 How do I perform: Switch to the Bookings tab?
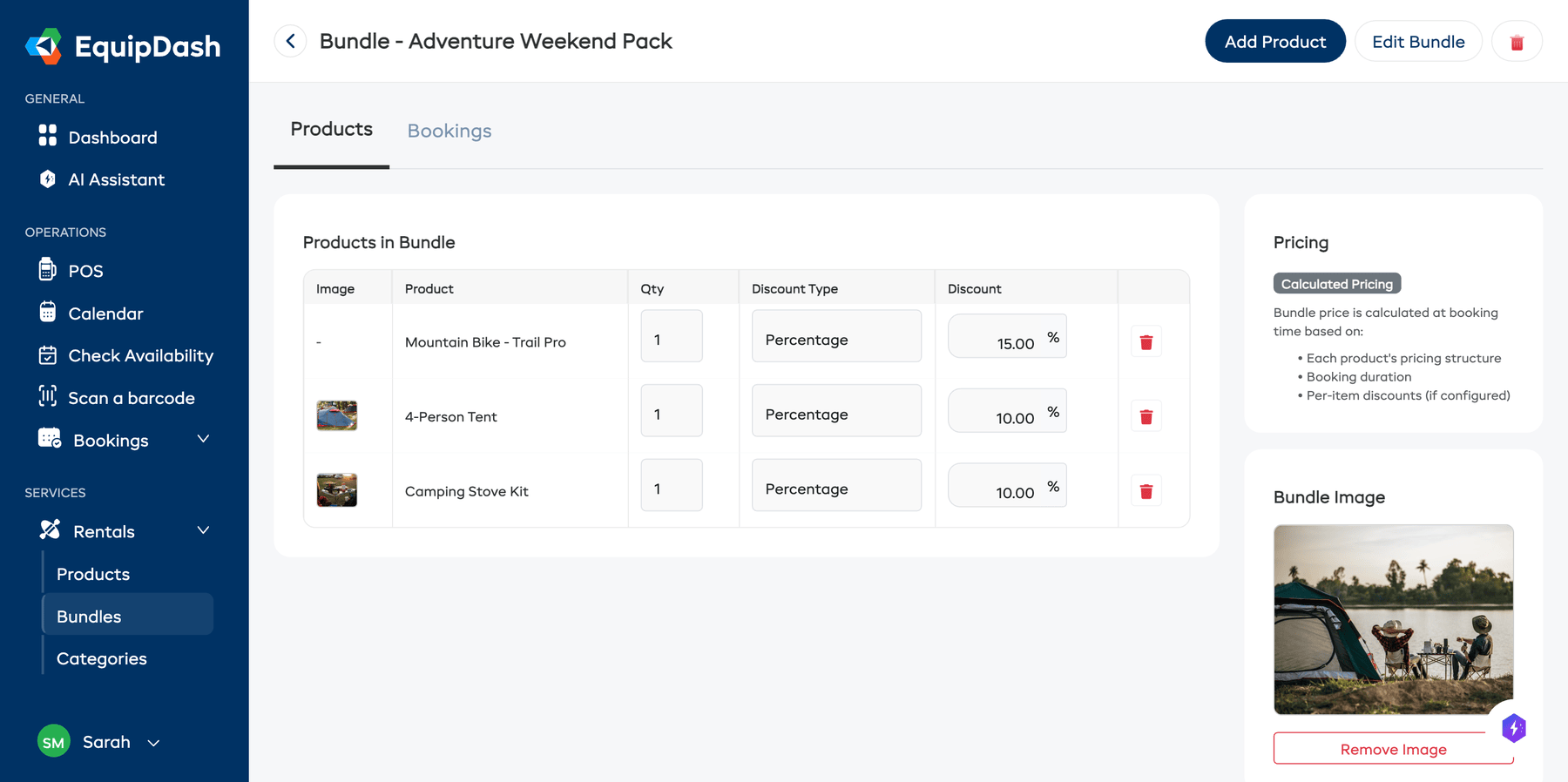(x=449, y=131)
